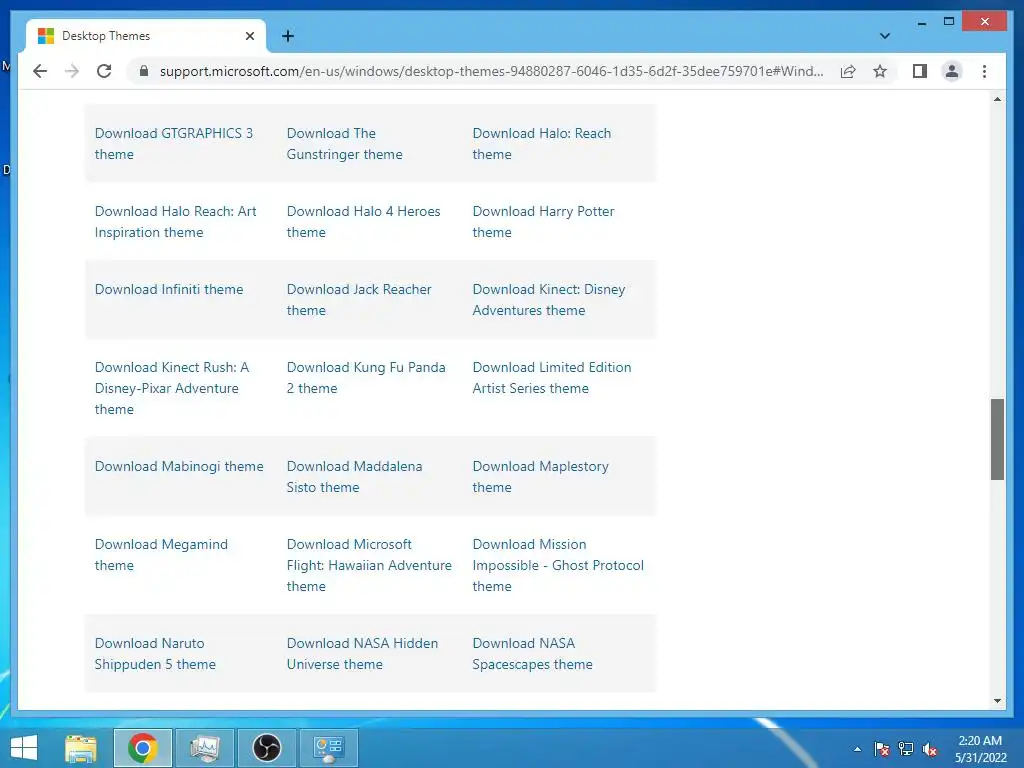Show hidden system tray icons

pos(857,749)
